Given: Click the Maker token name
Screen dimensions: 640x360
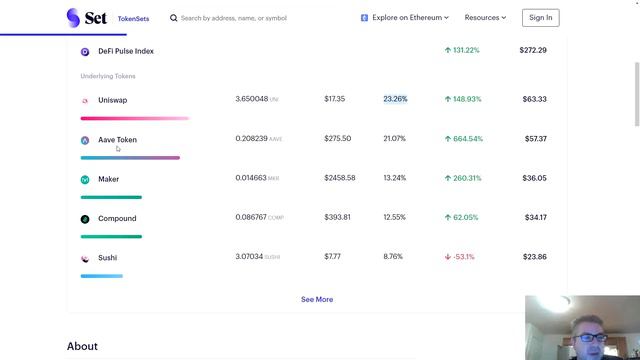Looking at the screenshot, I should click(109, 179).
